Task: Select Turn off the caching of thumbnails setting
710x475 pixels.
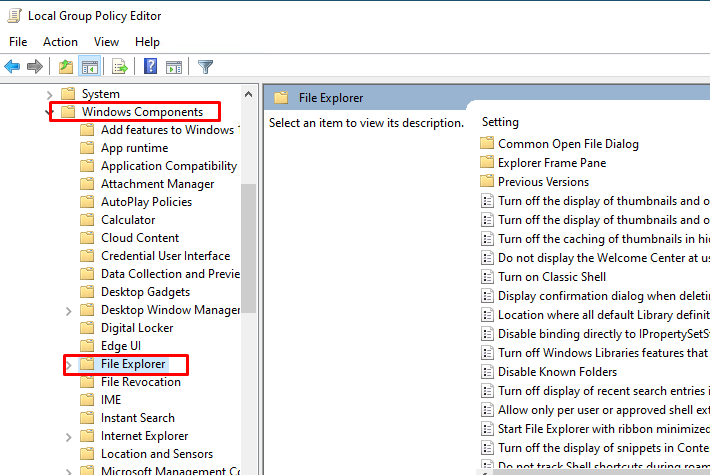Action: tap(604, 239)
